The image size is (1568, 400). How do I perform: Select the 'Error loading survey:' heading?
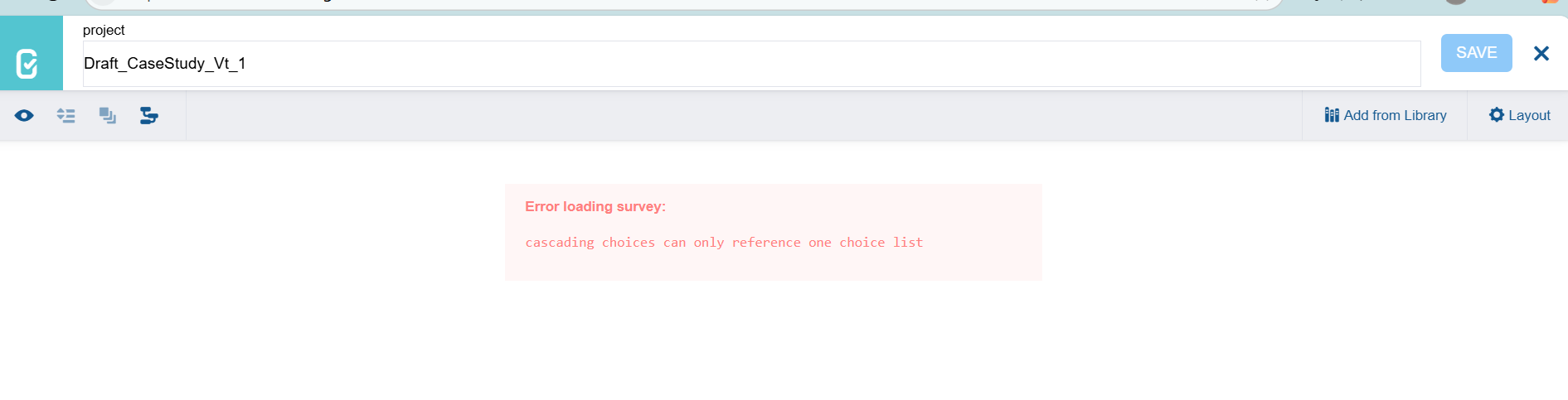(x=595, y=207)
